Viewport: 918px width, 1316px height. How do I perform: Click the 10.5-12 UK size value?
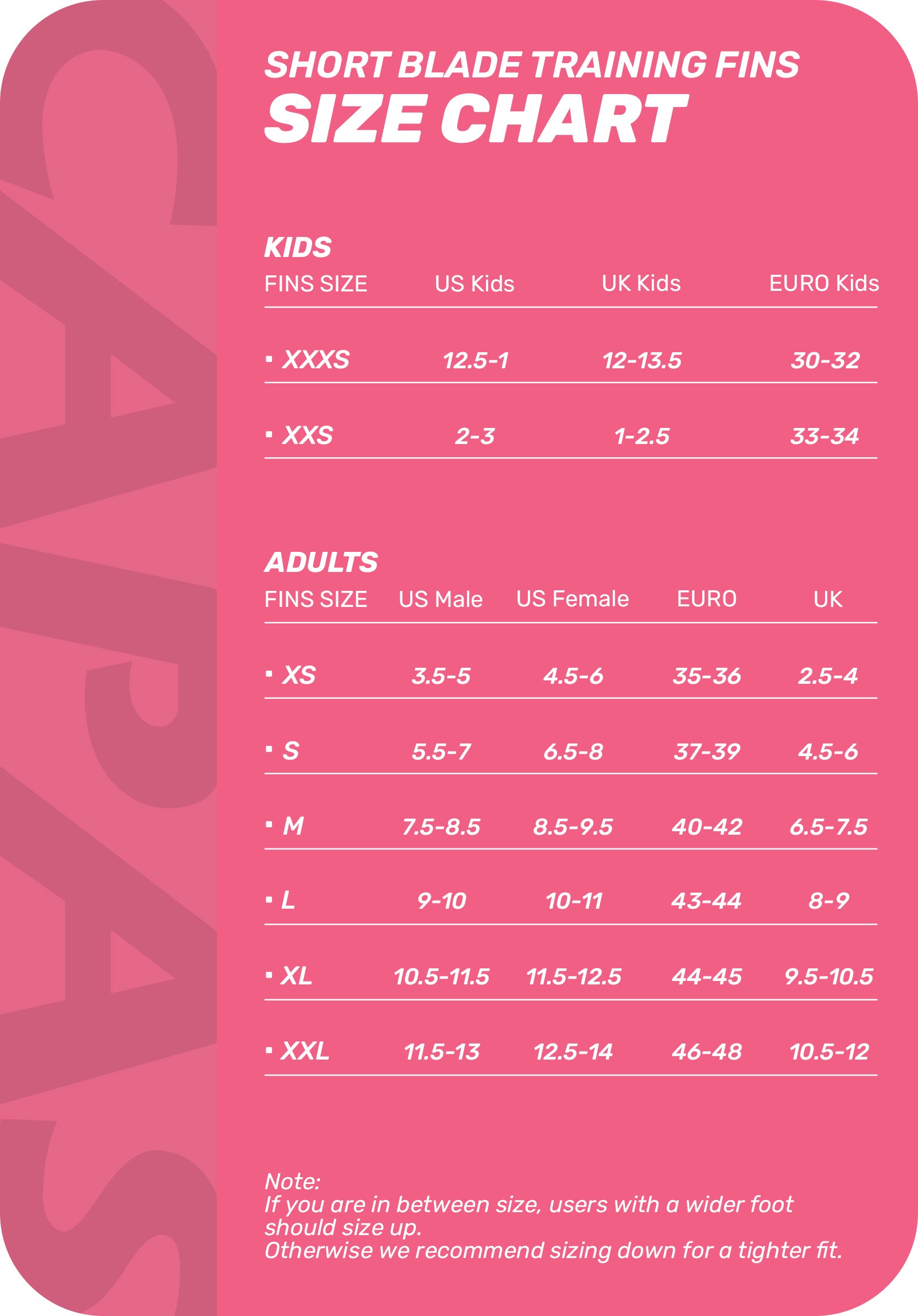coord(828,1052)
